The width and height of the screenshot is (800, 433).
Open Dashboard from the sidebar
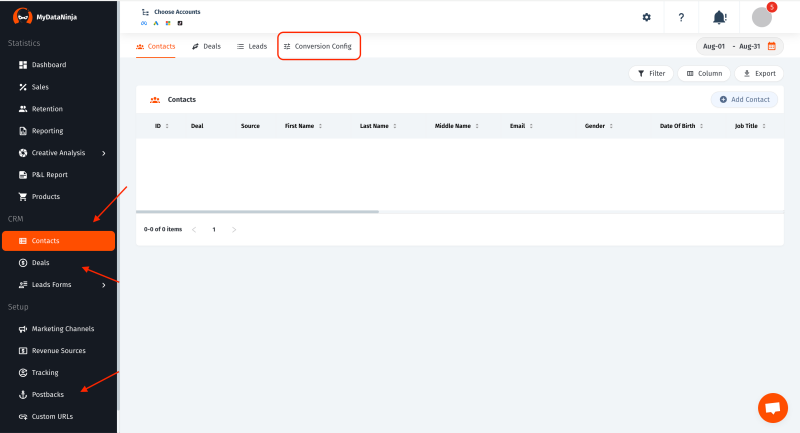48,65
